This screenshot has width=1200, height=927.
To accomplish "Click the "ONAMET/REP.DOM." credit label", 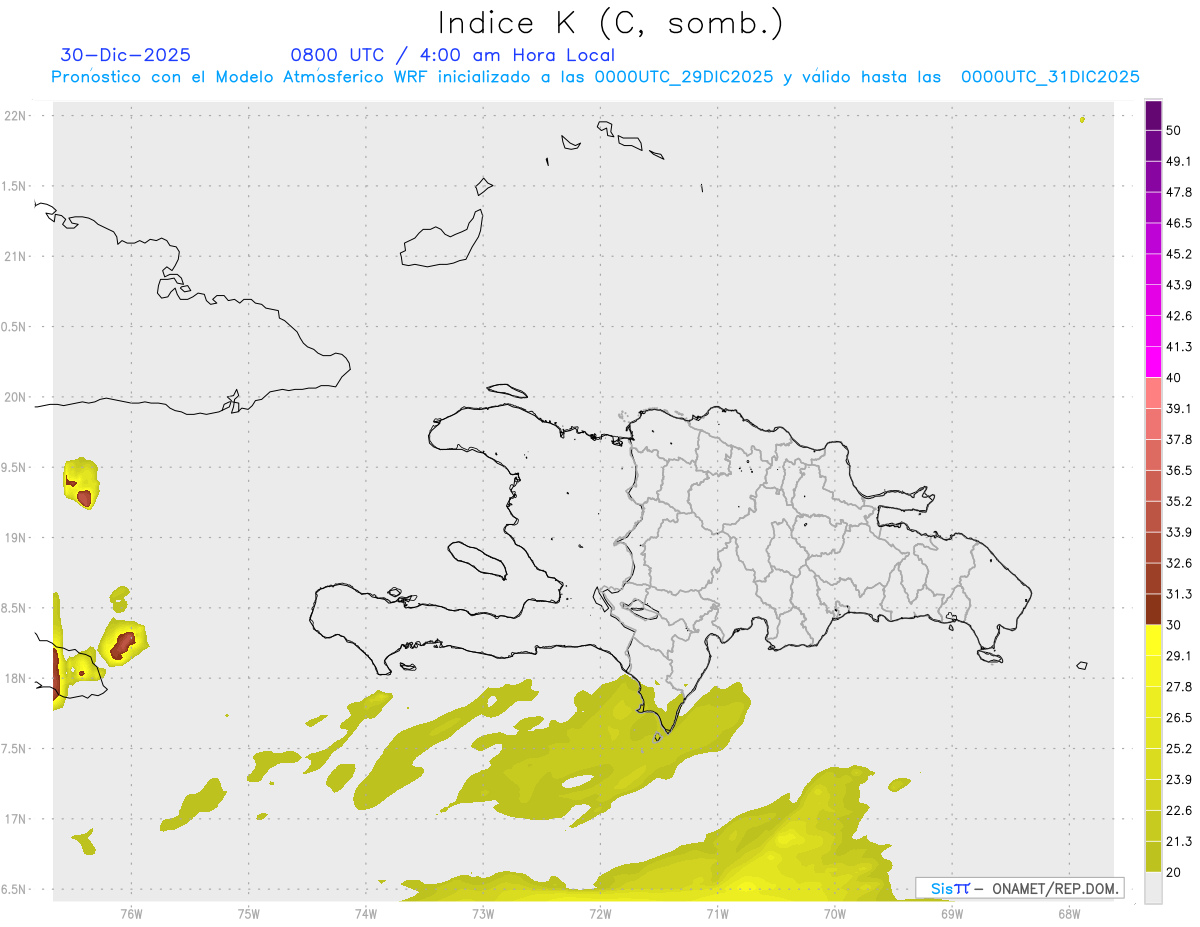I will pyautogui.click(x=1054, y=888).
